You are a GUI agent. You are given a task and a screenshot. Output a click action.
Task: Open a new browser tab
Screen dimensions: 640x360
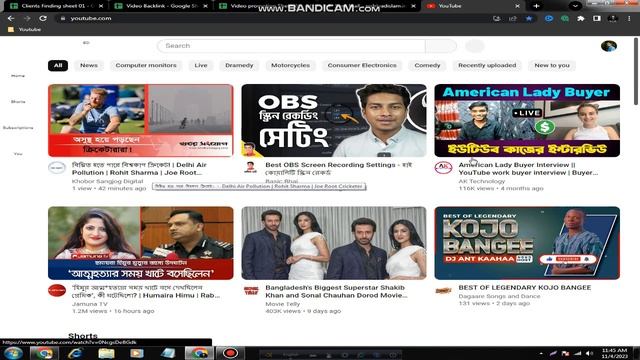[536, 6]
